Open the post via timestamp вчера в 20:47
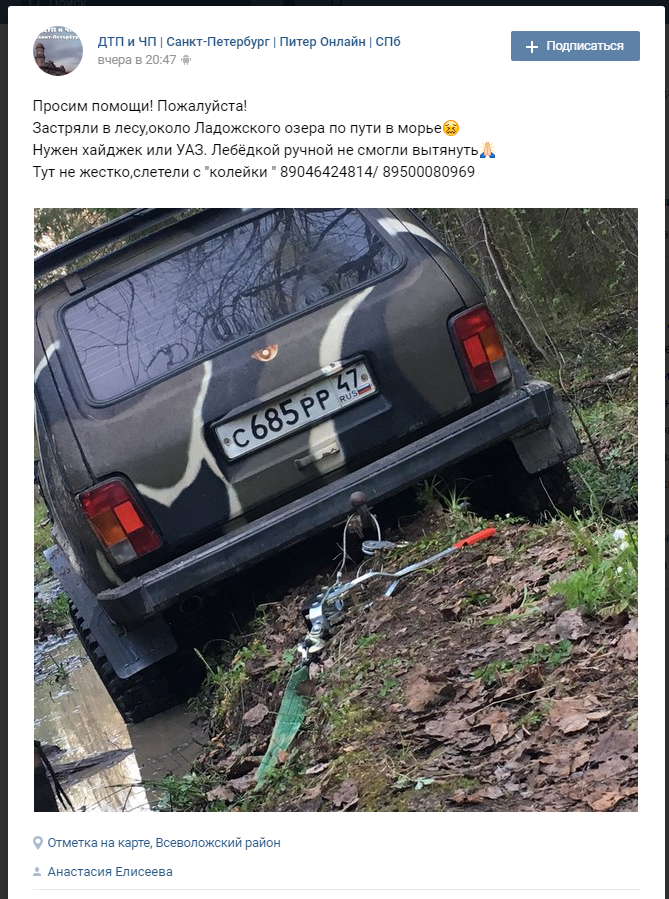 pos(136,60)
